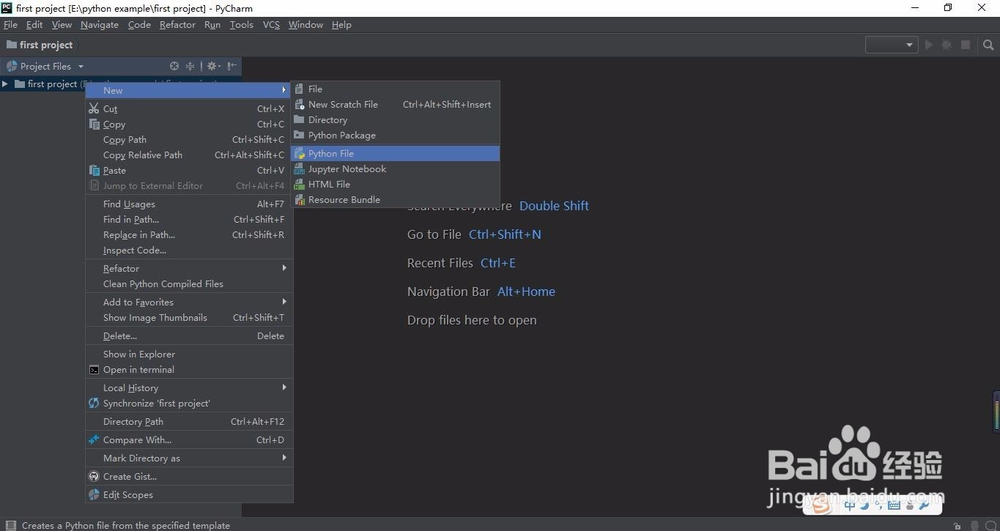1000x531 pixels.
Task: Click the Debug bug icon
Action: point(947,45)
